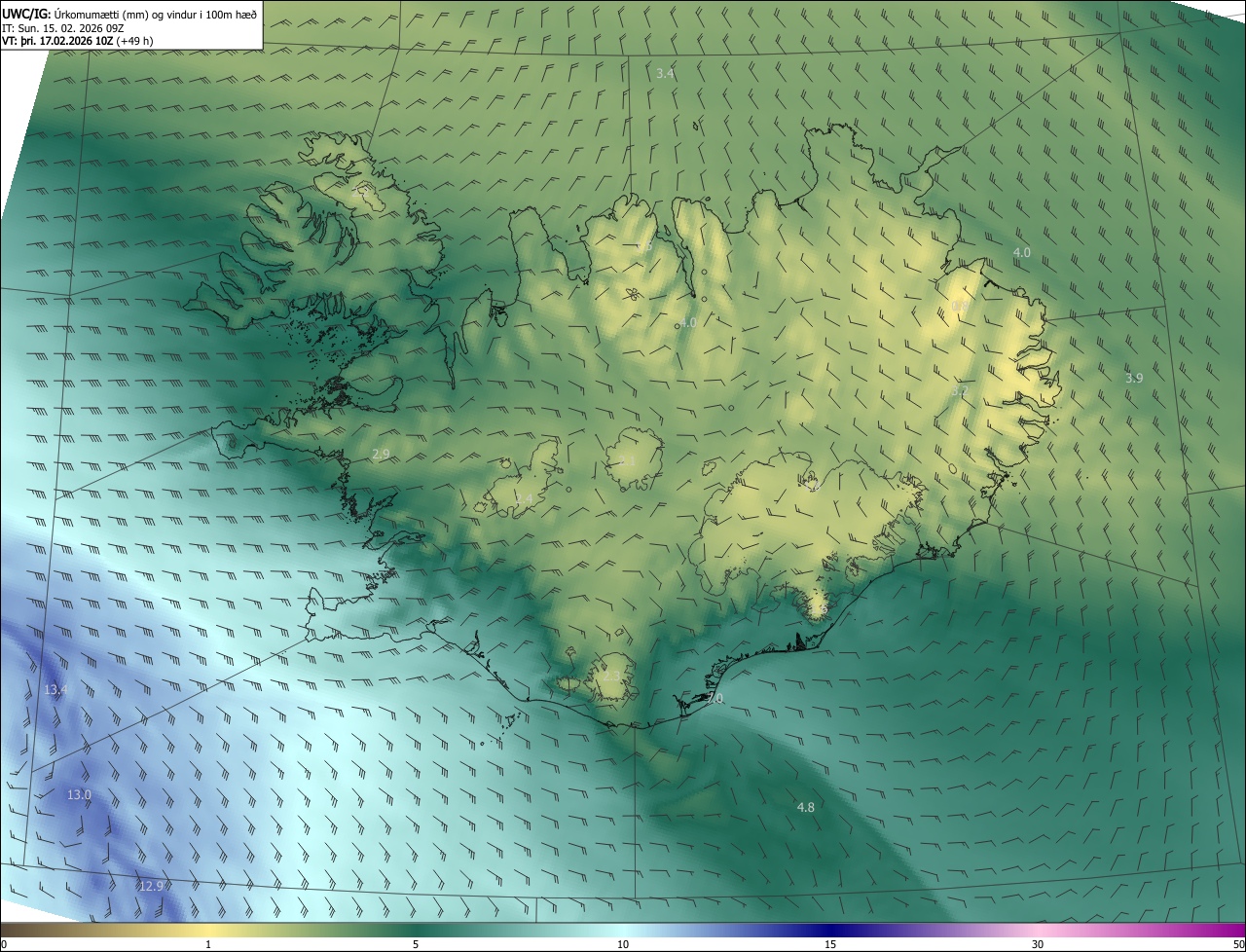Click the 1 tick label on the color scale
The image size is (1246, 952).
click(208, 945)
